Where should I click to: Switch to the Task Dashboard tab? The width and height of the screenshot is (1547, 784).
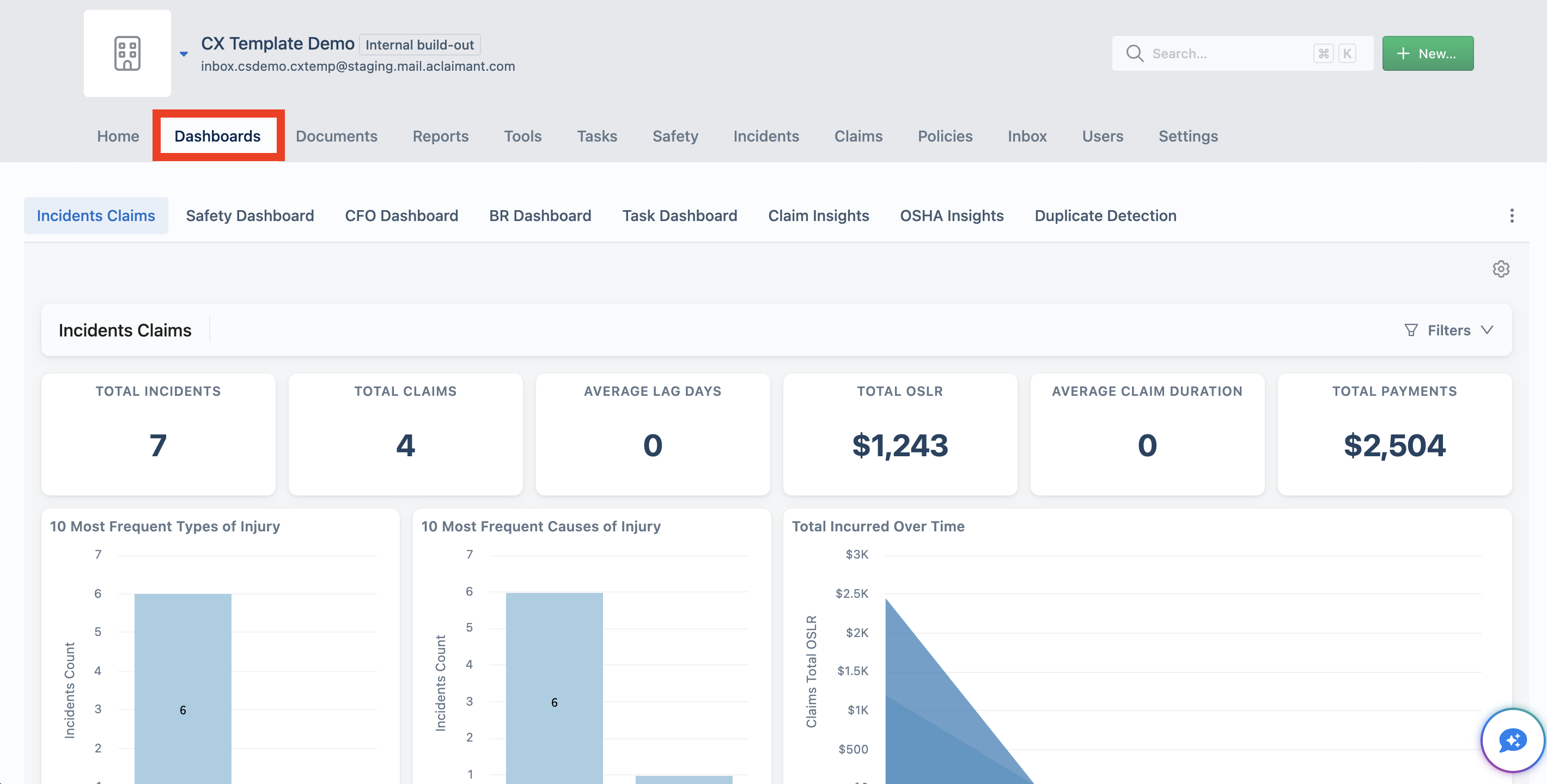click(679, 216)
